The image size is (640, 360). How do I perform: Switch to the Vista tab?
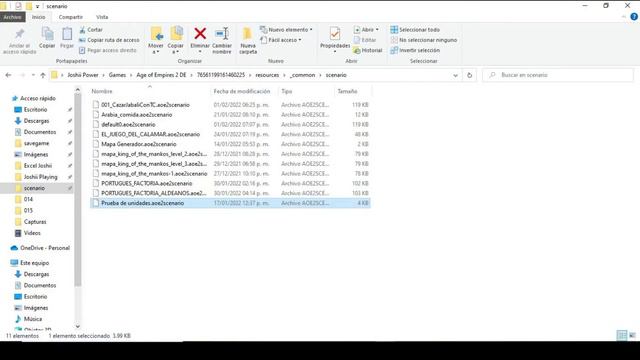click(x=102, y=17)
